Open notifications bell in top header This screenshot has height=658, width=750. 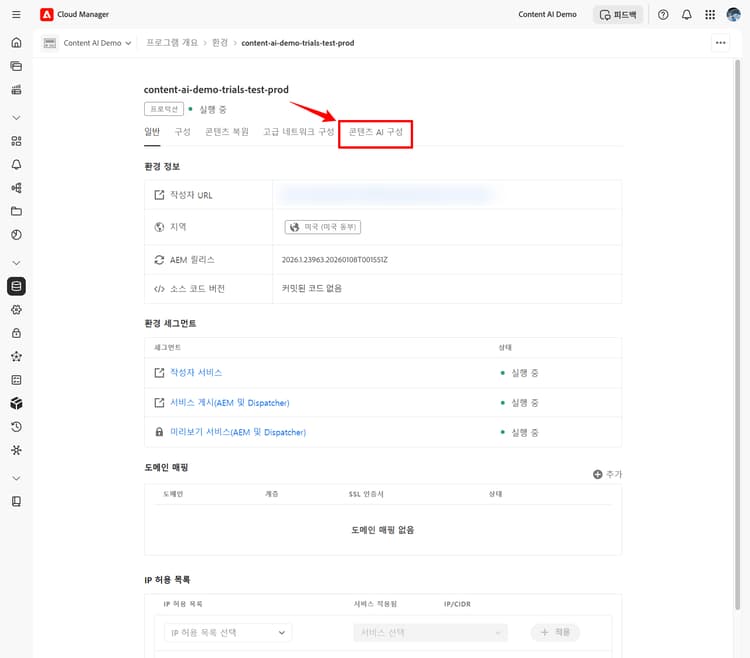pos(686,14)
